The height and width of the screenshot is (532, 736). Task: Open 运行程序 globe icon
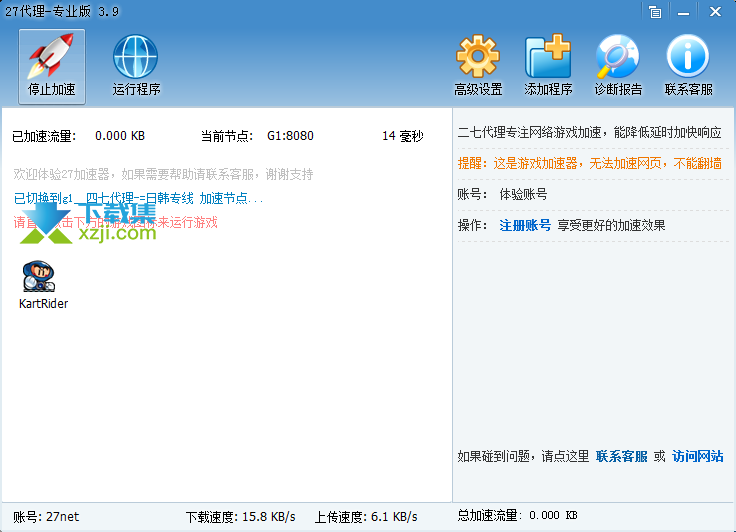pos(136,66)
